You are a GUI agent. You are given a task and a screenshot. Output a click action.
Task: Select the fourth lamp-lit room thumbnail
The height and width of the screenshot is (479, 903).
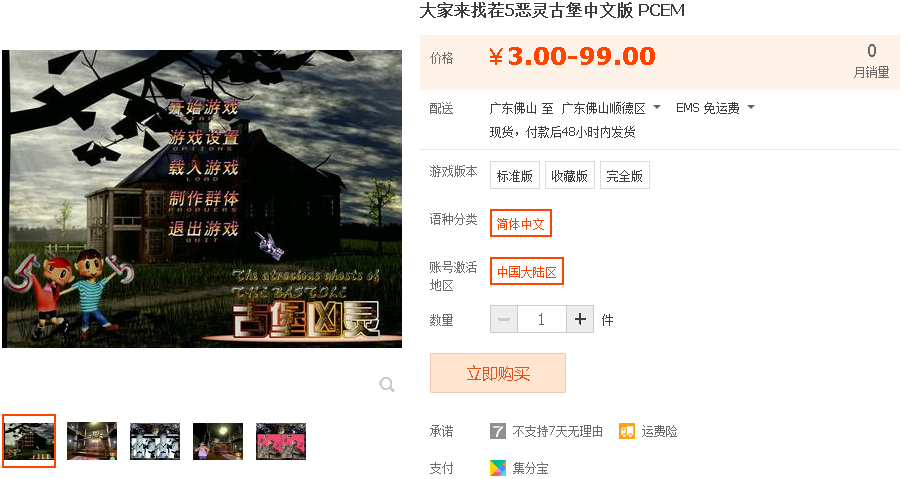pyautogui.click(x=218, y=441)
